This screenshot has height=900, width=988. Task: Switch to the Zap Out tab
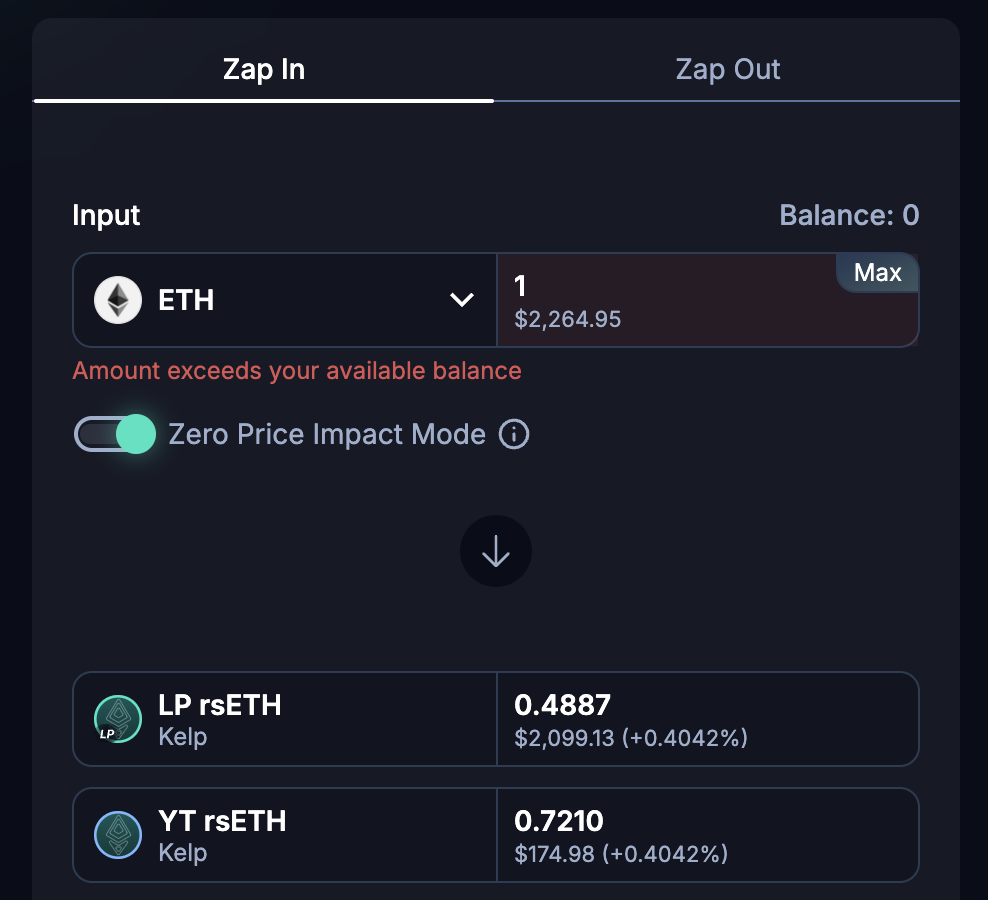727,70
